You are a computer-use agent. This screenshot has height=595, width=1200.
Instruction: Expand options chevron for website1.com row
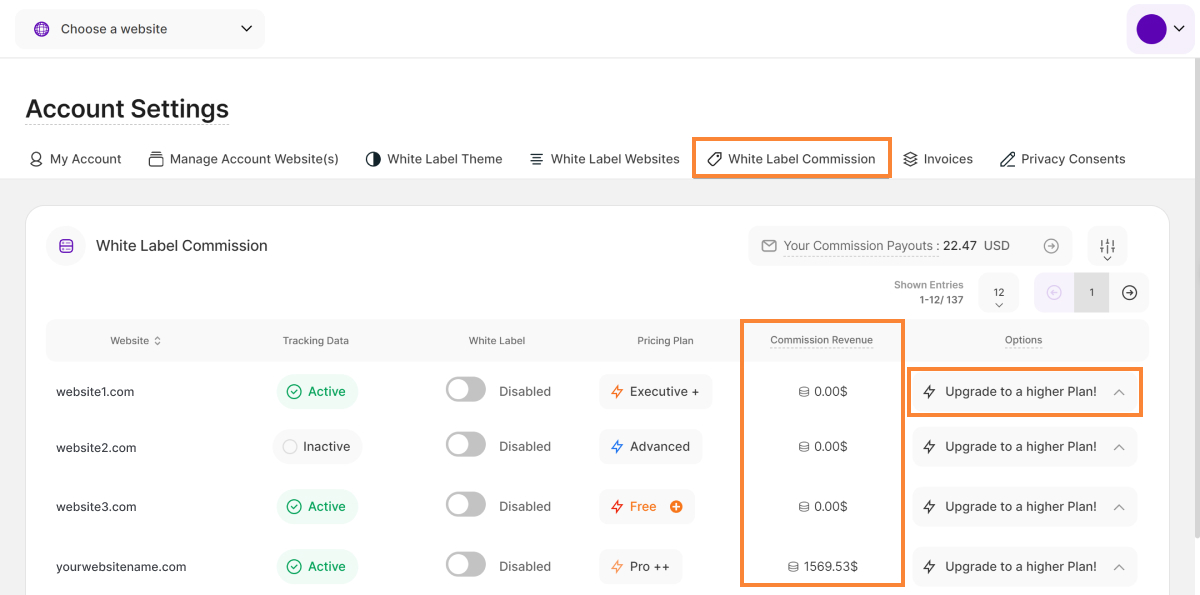coord(1119,392)
